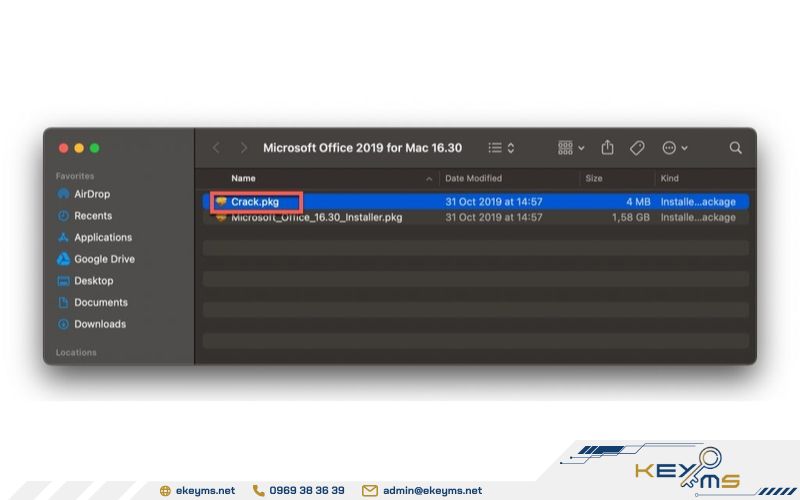Click the Microsoft_Office_16.30_Installer.pkg package icon
The width and height of the screenshot is (800, 500).
coord(220,218)
